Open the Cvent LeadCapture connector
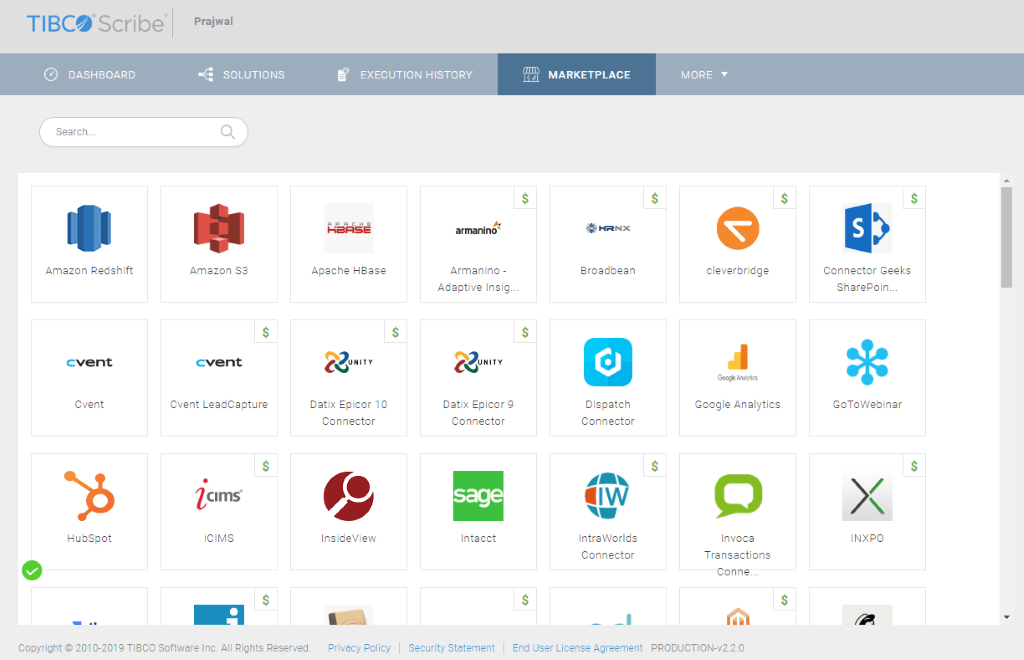Viewport: 1024px width, 660px height. coord(219,378)
